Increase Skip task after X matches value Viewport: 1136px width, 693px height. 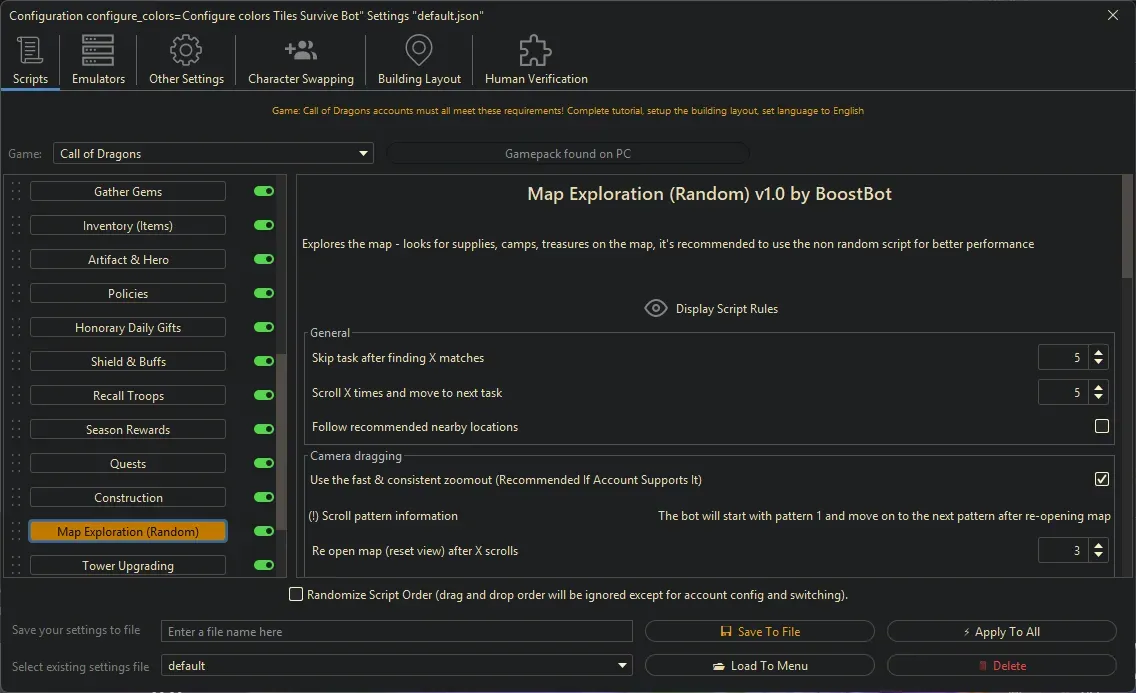pyautogui.click(x=1099, y=353)
